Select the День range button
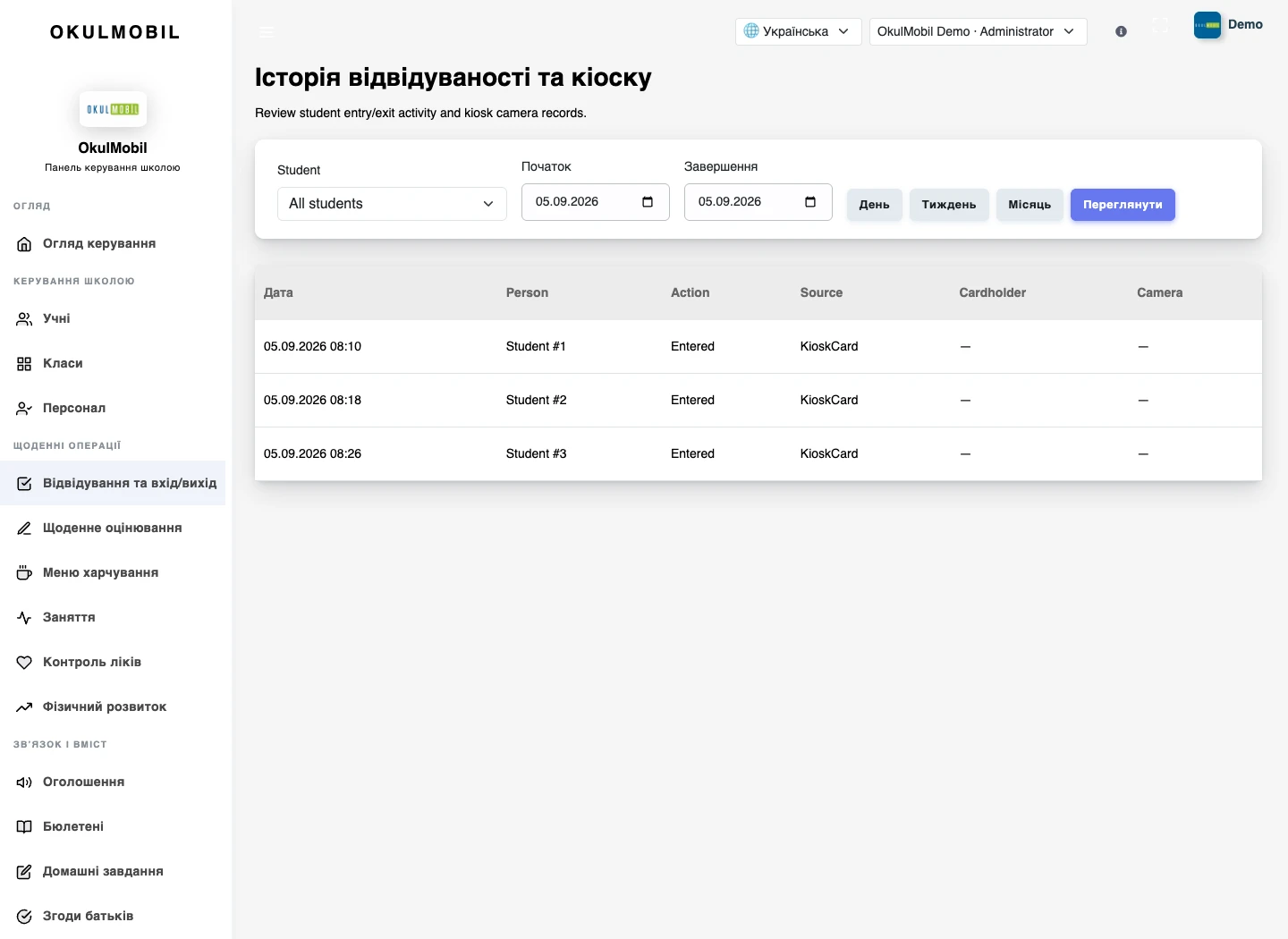Viewport: 1288px width, 939px height. click(874, 205)
